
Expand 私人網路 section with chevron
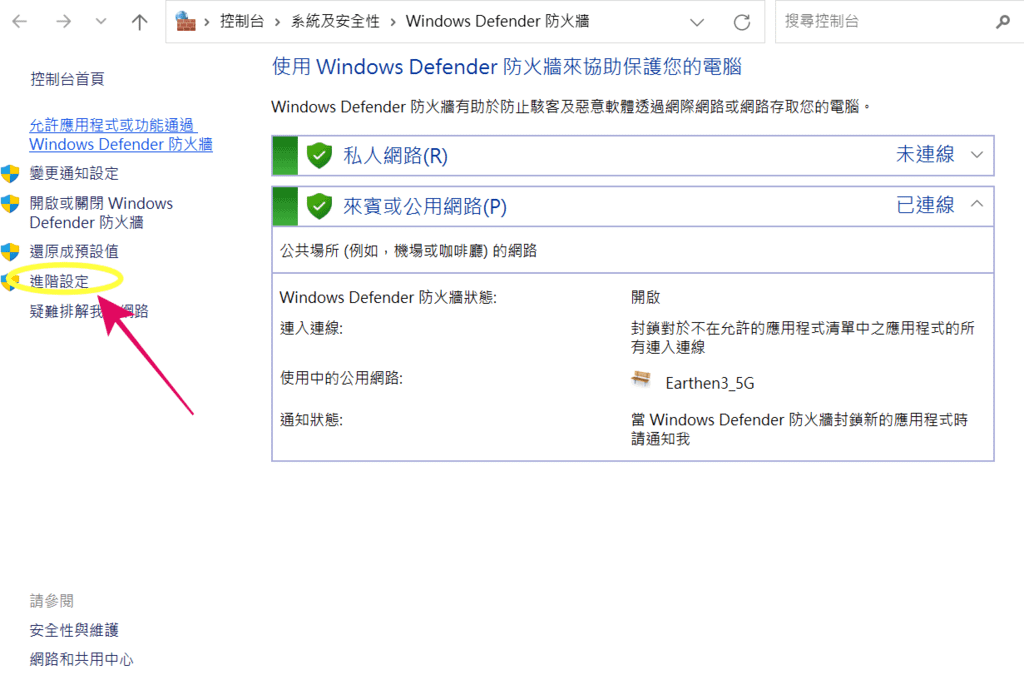tap(976, 155)
